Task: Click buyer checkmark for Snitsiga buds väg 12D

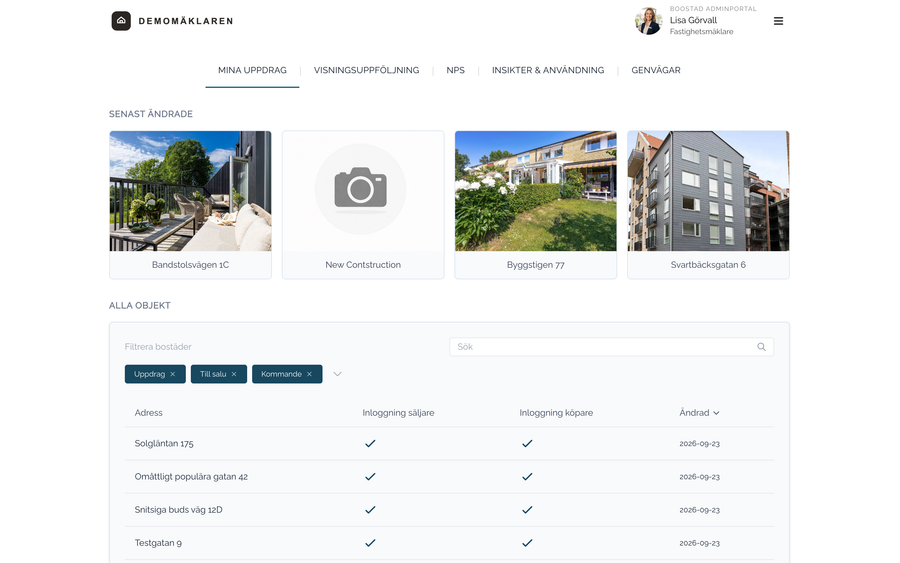Action: point(527,510)
